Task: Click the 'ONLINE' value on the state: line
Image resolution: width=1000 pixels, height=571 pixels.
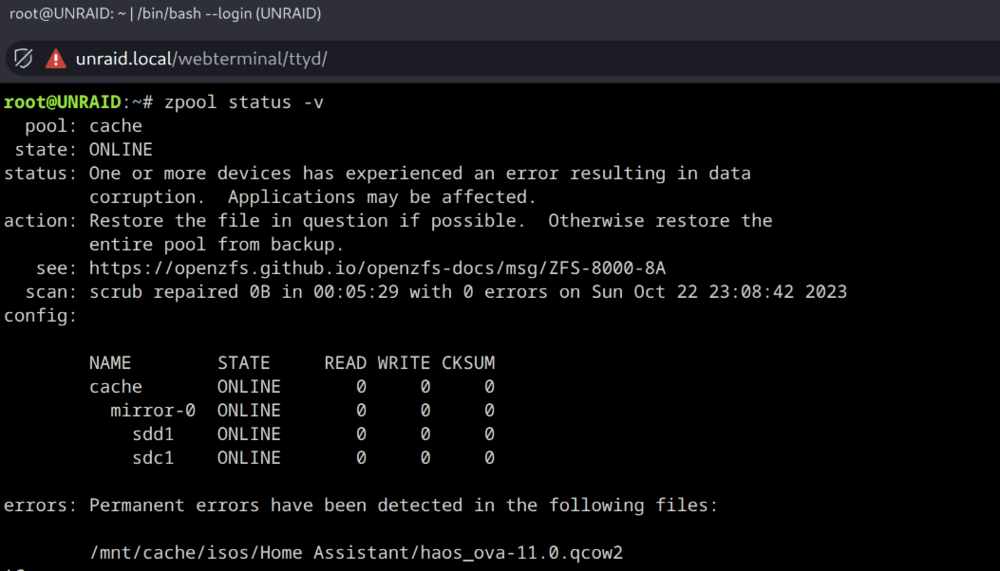Action: pos(121,149)
